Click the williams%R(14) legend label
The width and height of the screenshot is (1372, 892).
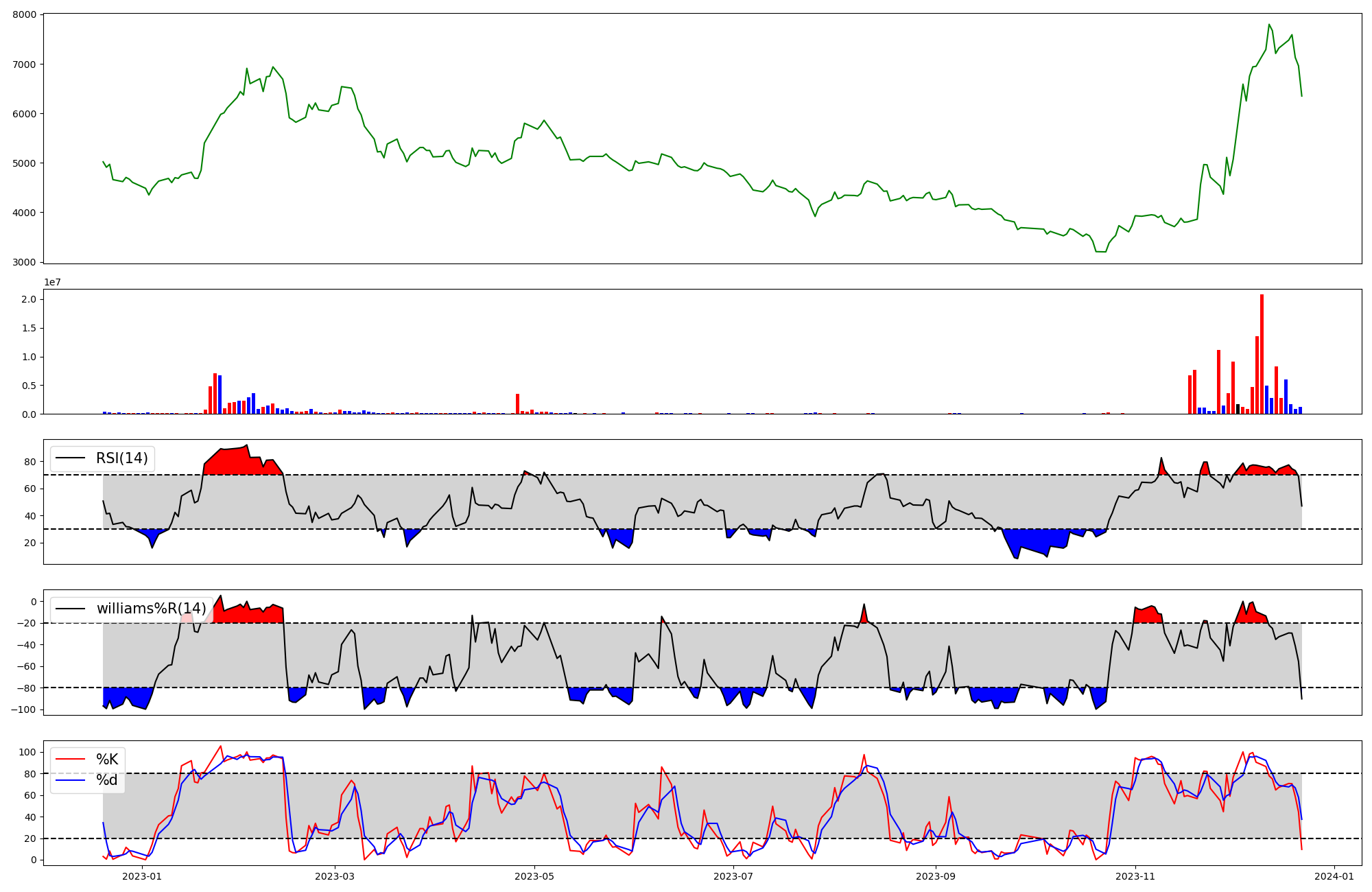[151, 609]
